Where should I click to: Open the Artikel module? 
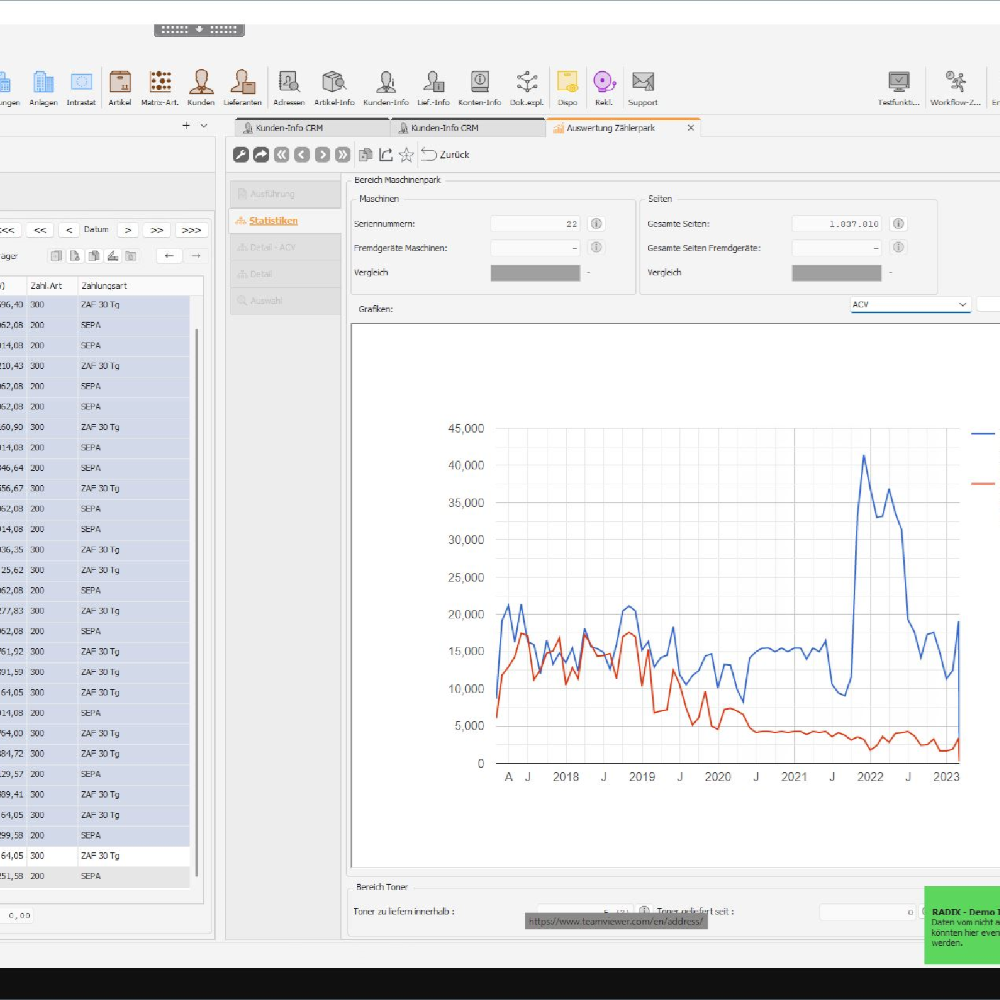(120, 87)
